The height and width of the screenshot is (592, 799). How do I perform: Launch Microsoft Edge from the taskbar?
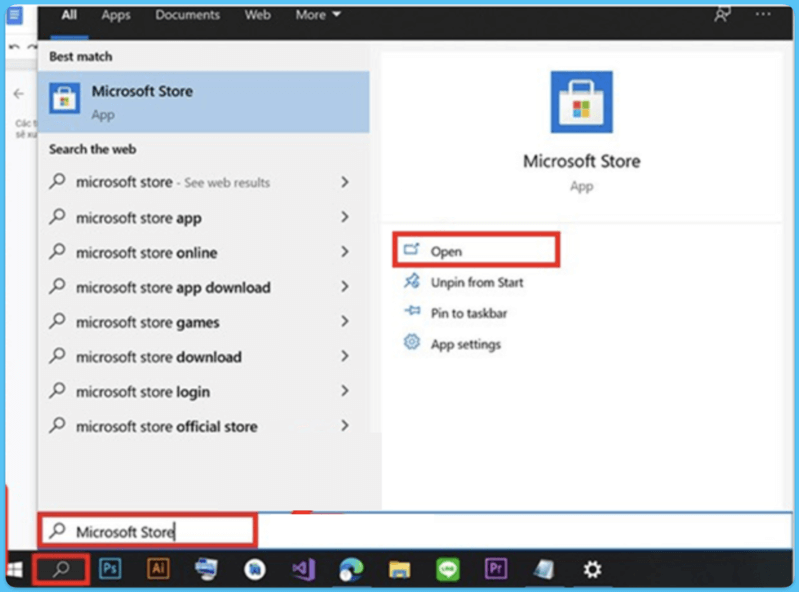pyautogui.click(x=351, y=569)
